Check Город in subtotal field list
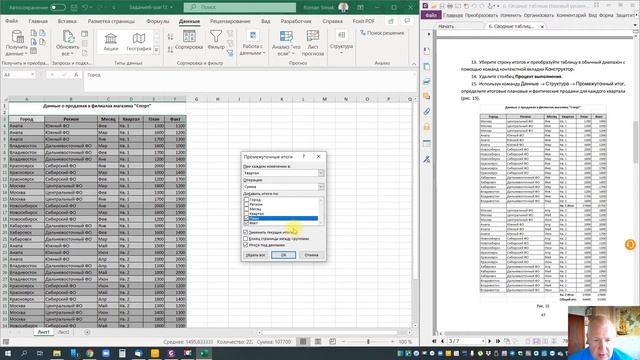The image size is (640, 360). 246,200
